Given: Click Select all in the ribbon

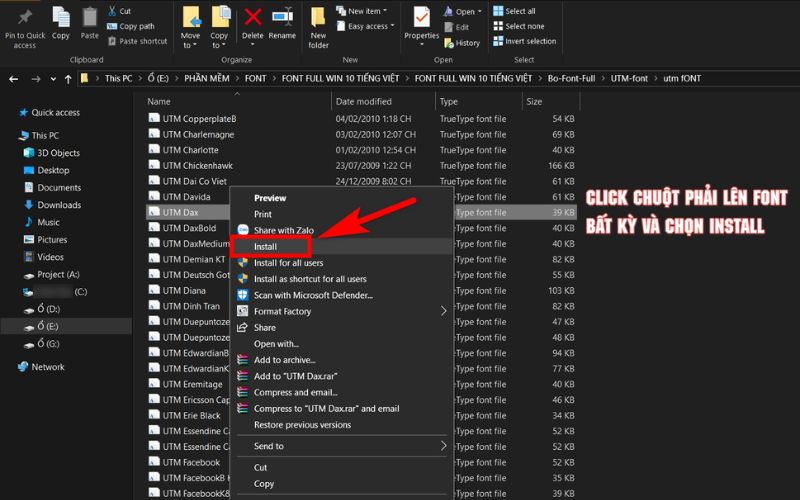Looking at the screenshot, I should coord(514,11).
